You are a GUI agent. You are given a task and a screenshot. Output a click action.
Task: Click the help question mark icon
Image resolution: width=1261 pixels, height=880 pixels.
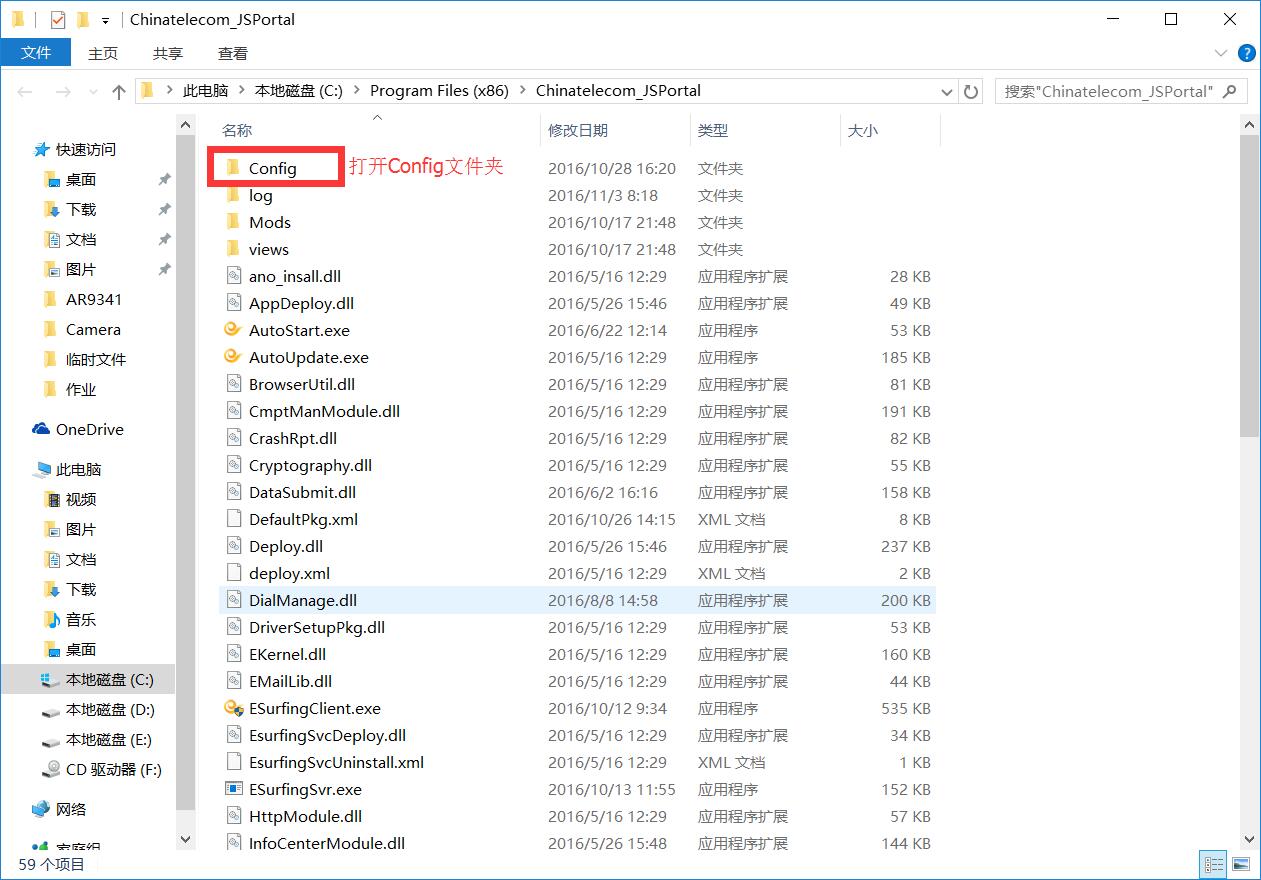pos(1246,53)
